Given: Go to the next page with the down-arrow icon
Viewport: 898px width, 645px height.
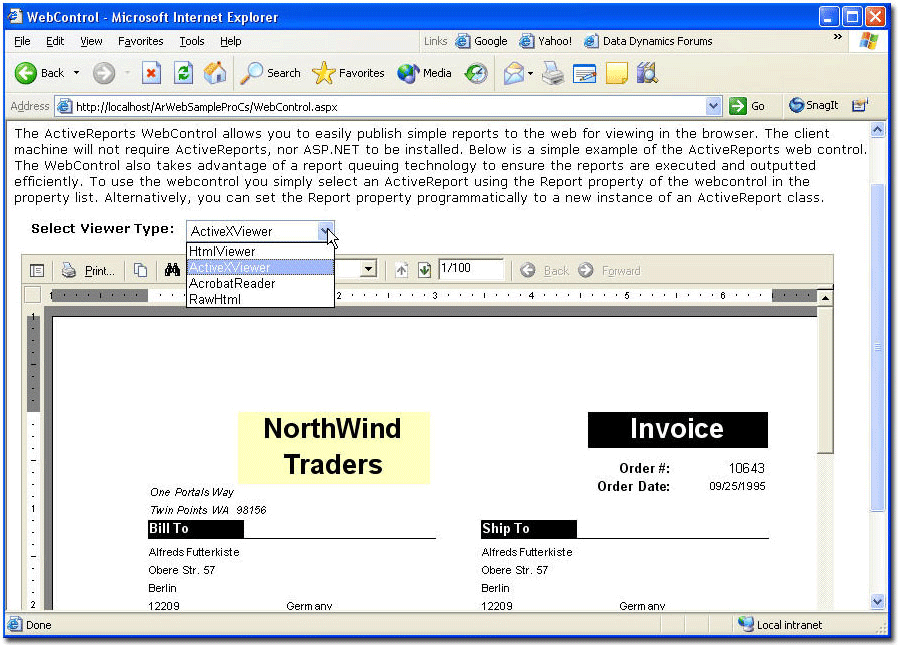Looking at the screenshot, I should click(422, 268).
